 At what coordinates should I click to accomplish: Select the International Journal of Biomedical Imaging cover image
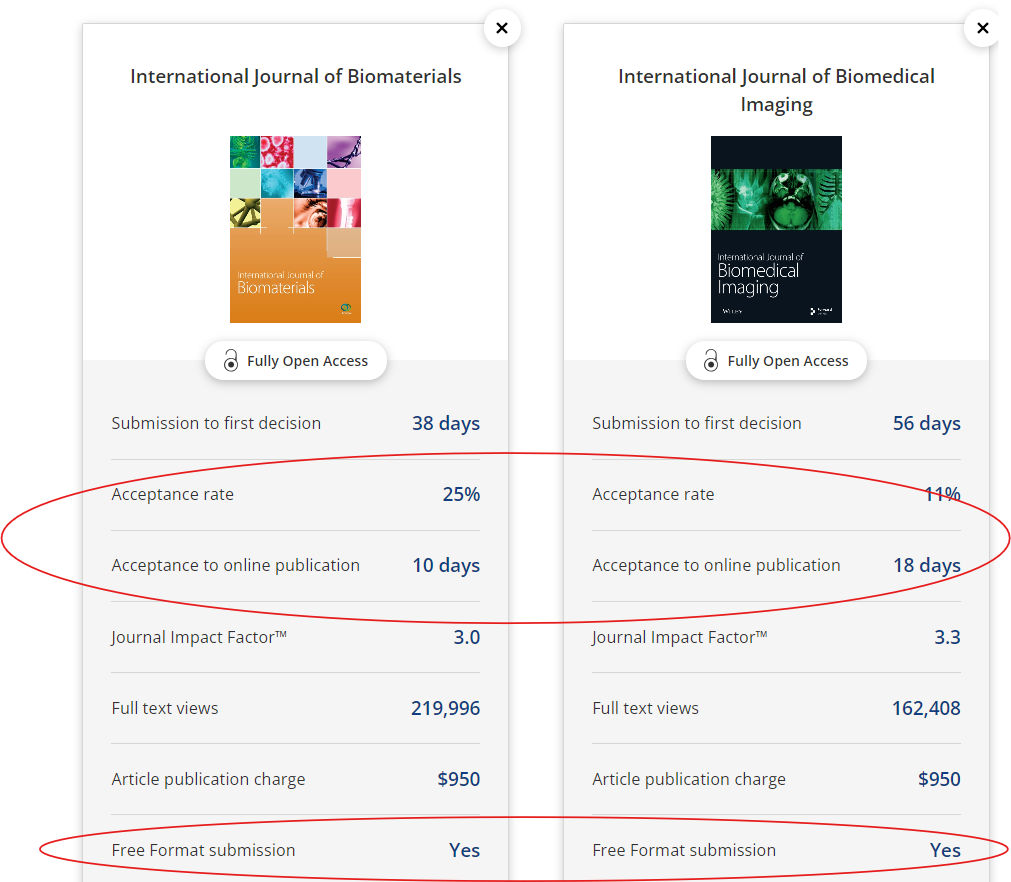(776, 229)
